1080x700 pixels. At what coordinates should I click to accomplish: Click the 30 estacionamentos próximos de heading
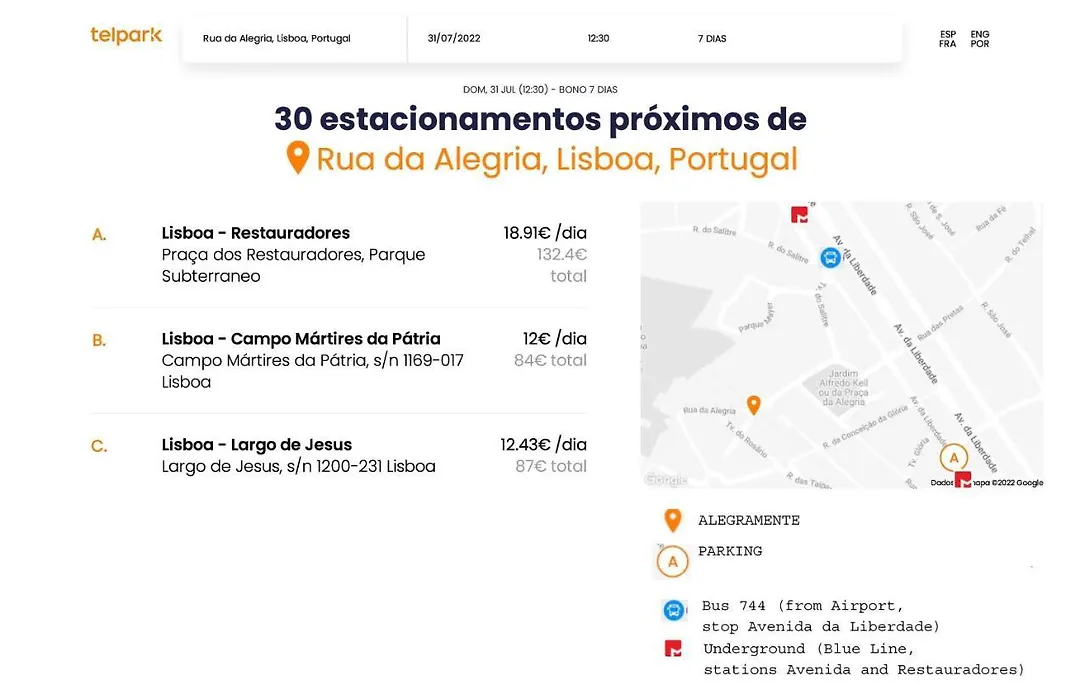tap(540, 119)
